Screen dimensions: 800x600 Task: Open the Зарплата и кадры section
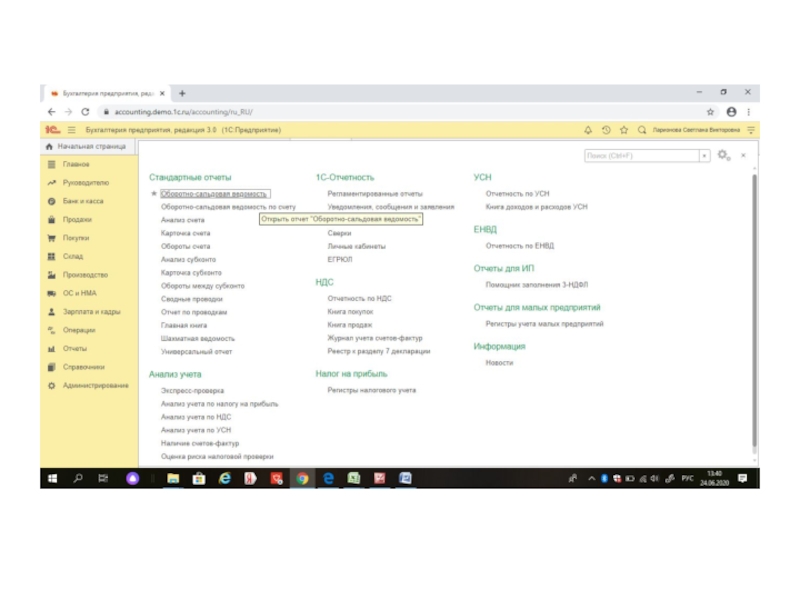coord(91,312)
